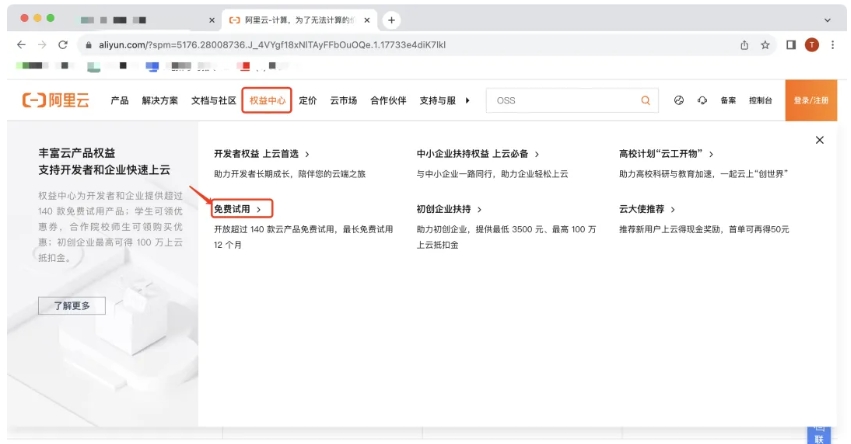Open the tab search dropdown arrow
The height and width of the screenshot is (444, 851).
click(x=828, y=20)
